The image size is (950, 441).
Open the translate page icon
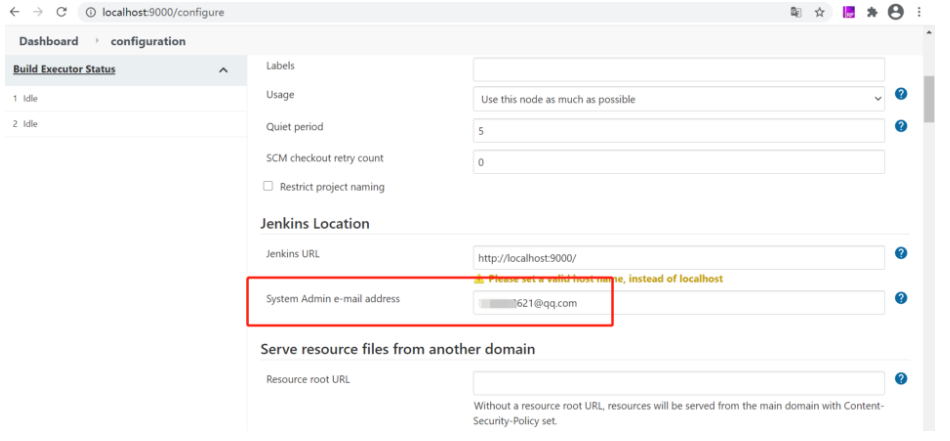(x=796, y=12)
